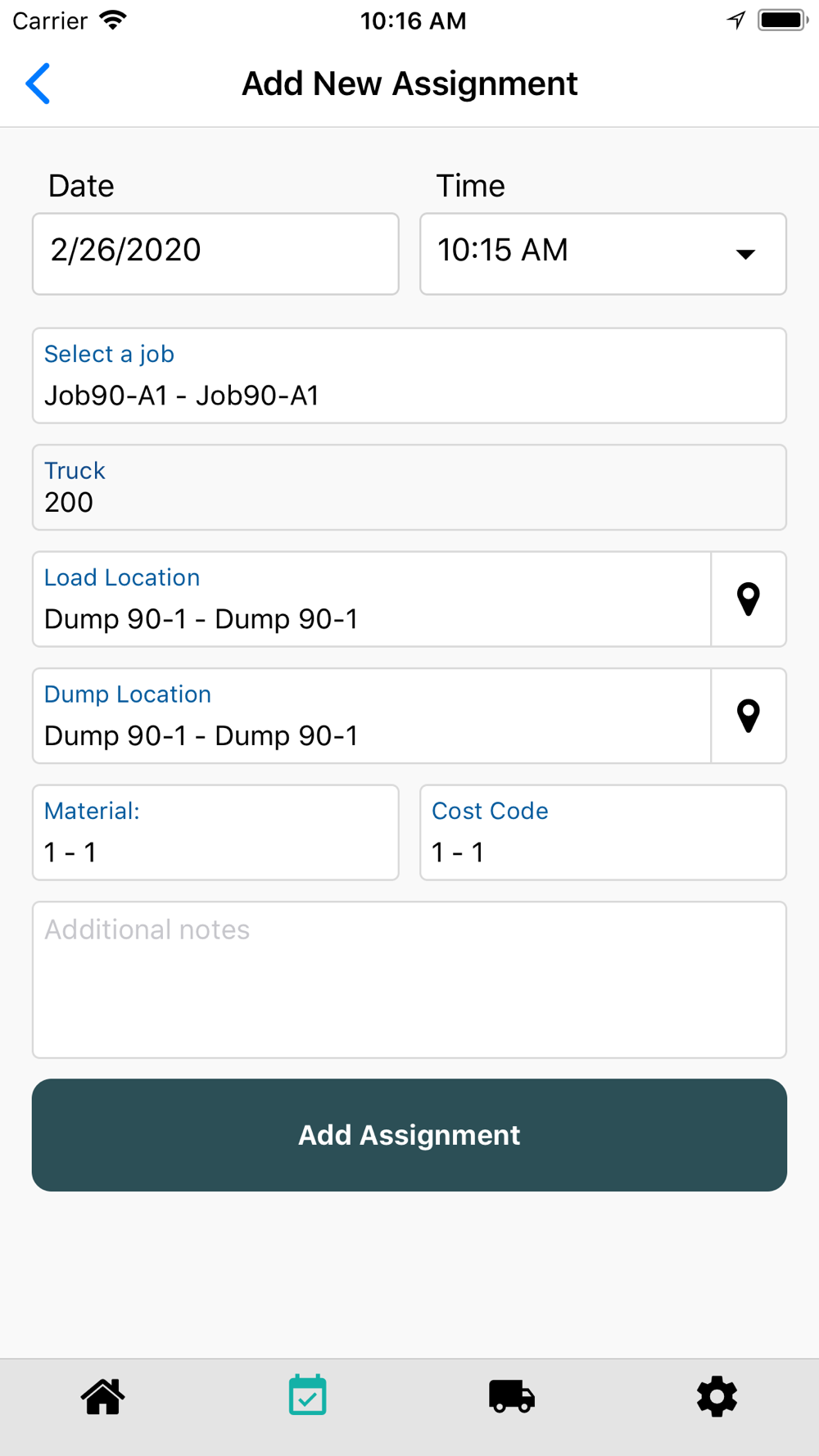Tap the location arrow in status bar

[735, 20]
